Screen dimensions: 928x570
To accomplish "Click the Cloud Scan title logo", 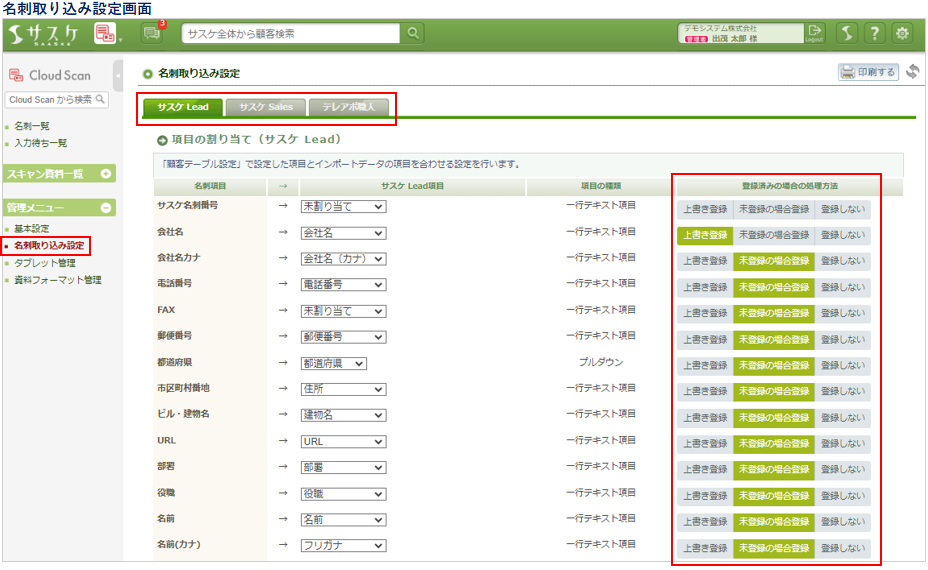I will click(x=50, y=75).
